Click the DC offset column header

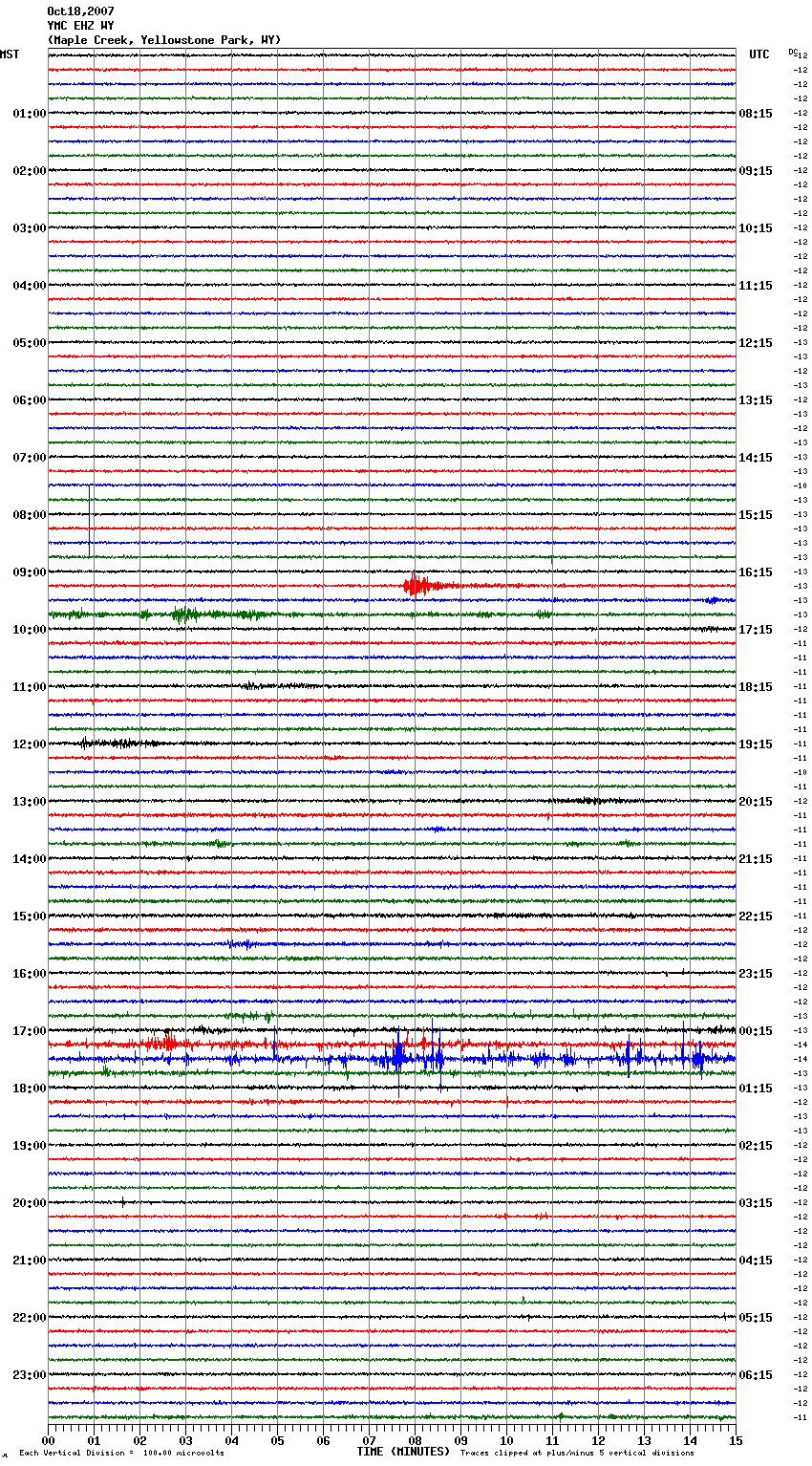[x=793, y=52]
